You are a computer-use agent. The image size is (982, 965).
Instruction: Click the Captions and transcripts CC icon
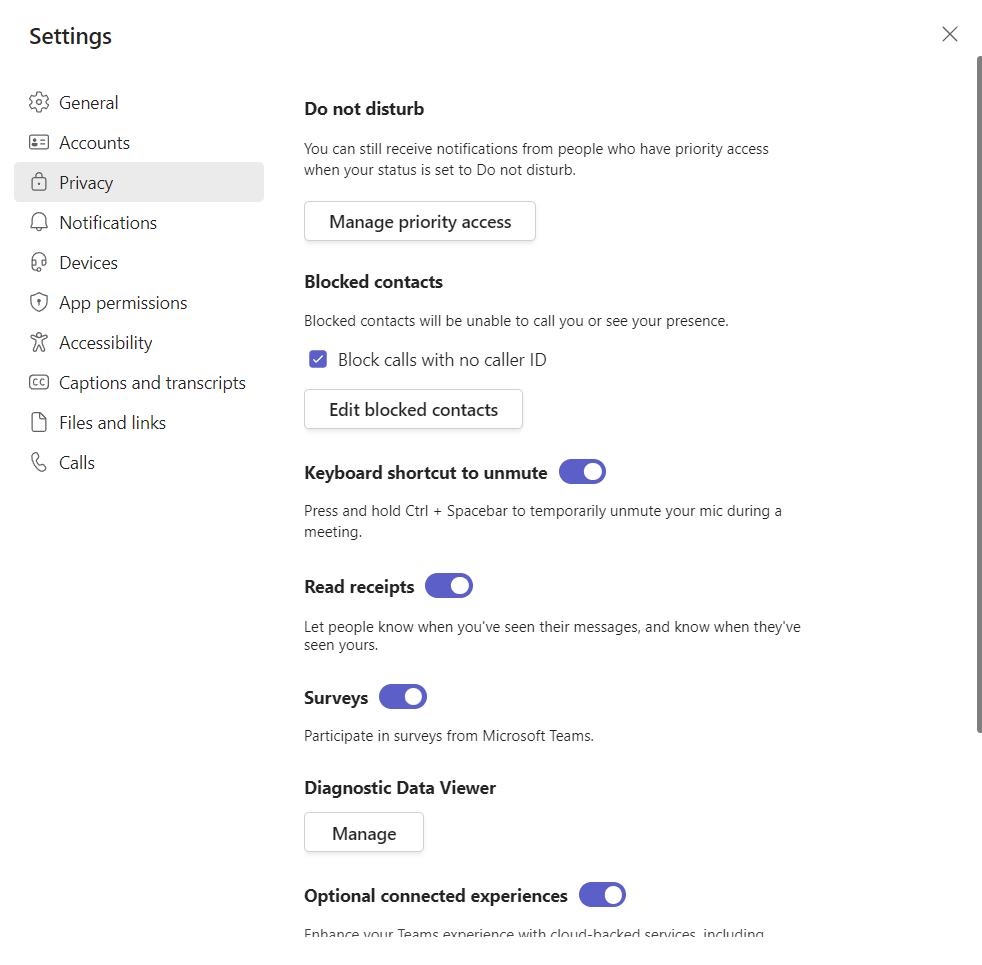coord(39,382)
